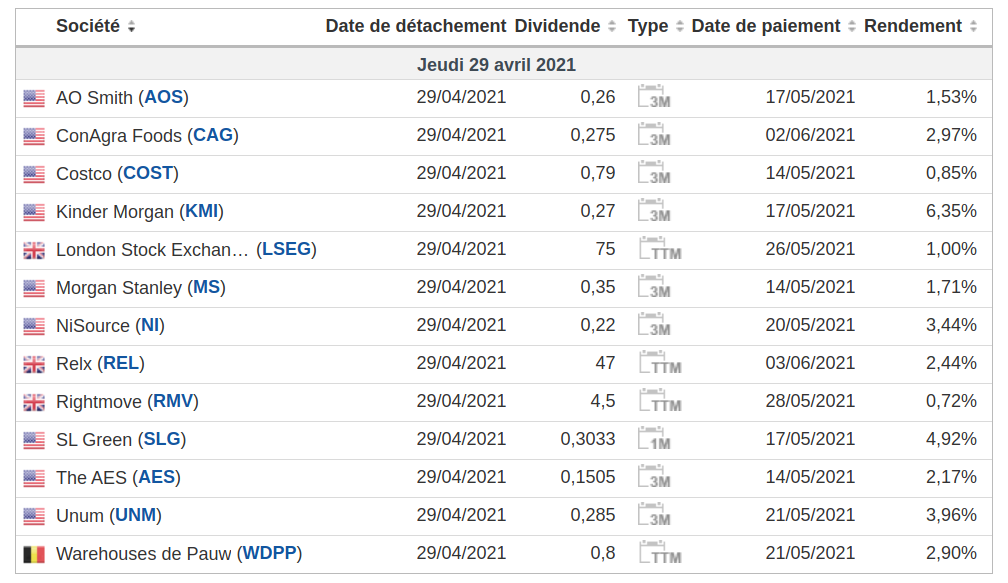Click the US flag beside Morgan Stanley

[34, 288]
